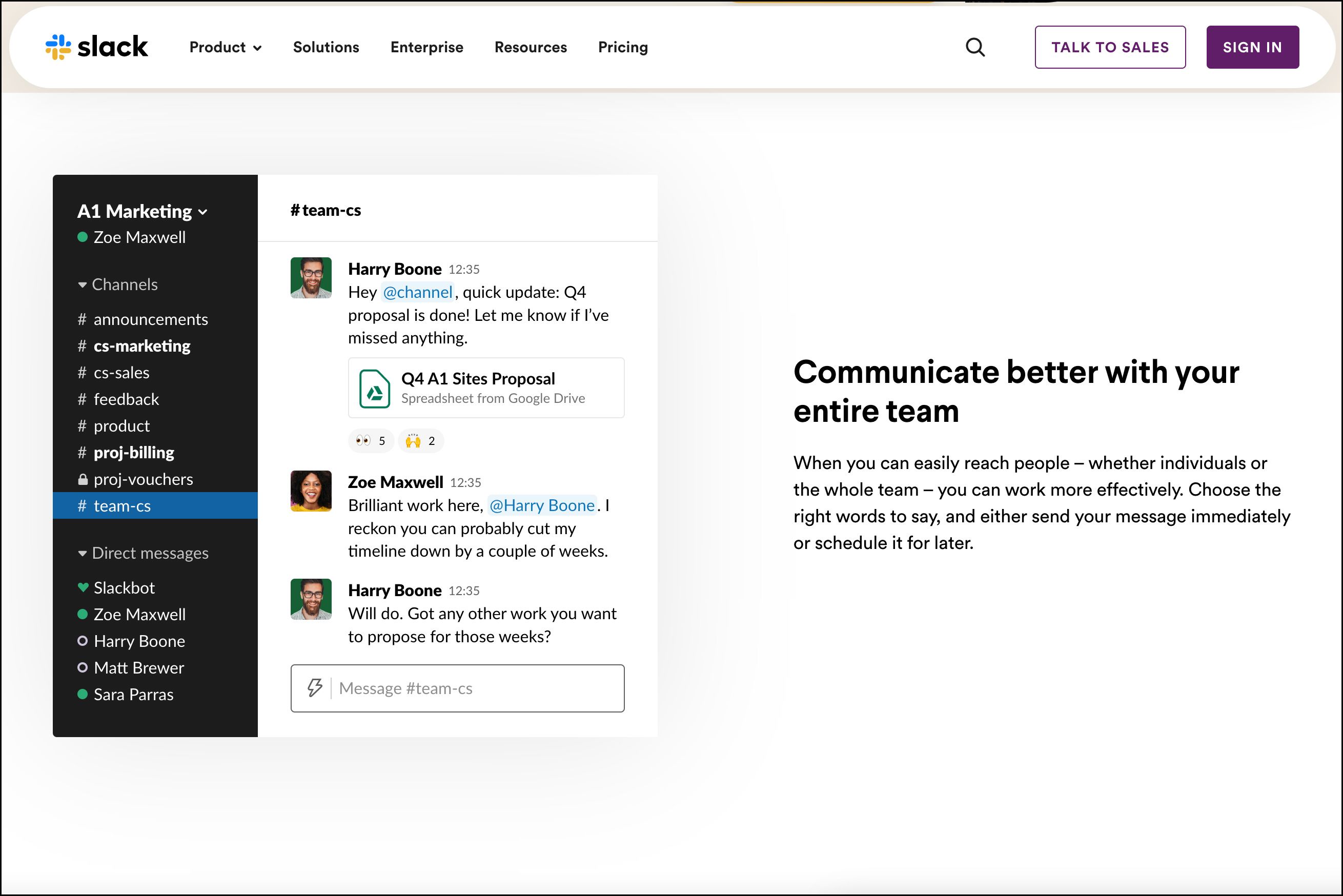This screenshot has height=896, width=1343.
Task: Go to the Pricing page
Action: click(x=623, y=48)
